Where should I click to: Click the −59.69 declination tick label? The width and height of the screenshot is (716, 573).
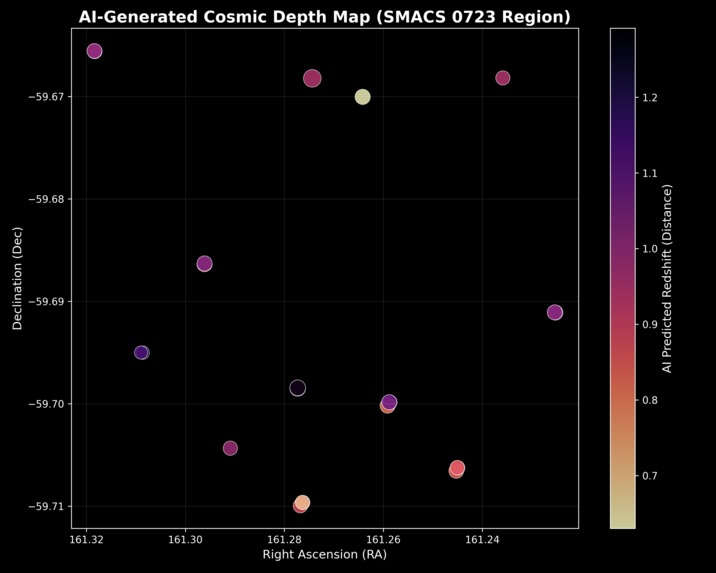(x=47, y=302)
